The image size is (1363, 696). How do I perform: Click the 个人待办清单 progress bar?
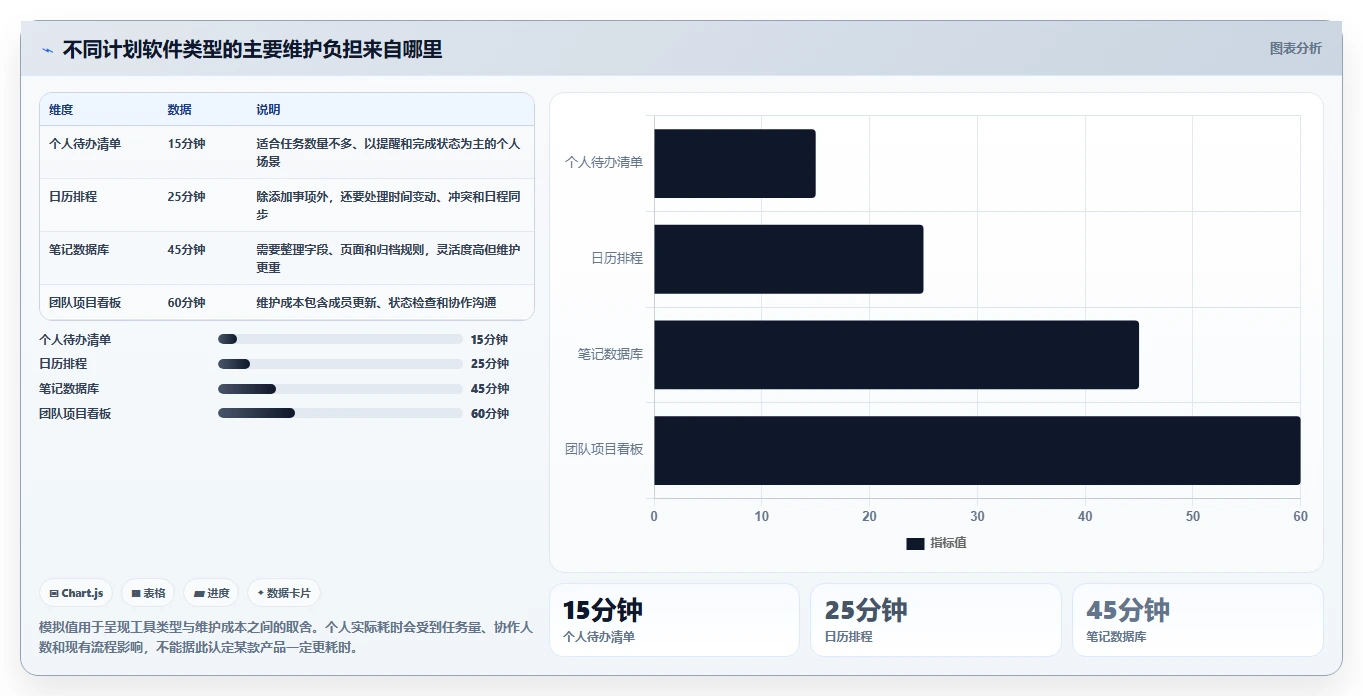tap(340, 340)
